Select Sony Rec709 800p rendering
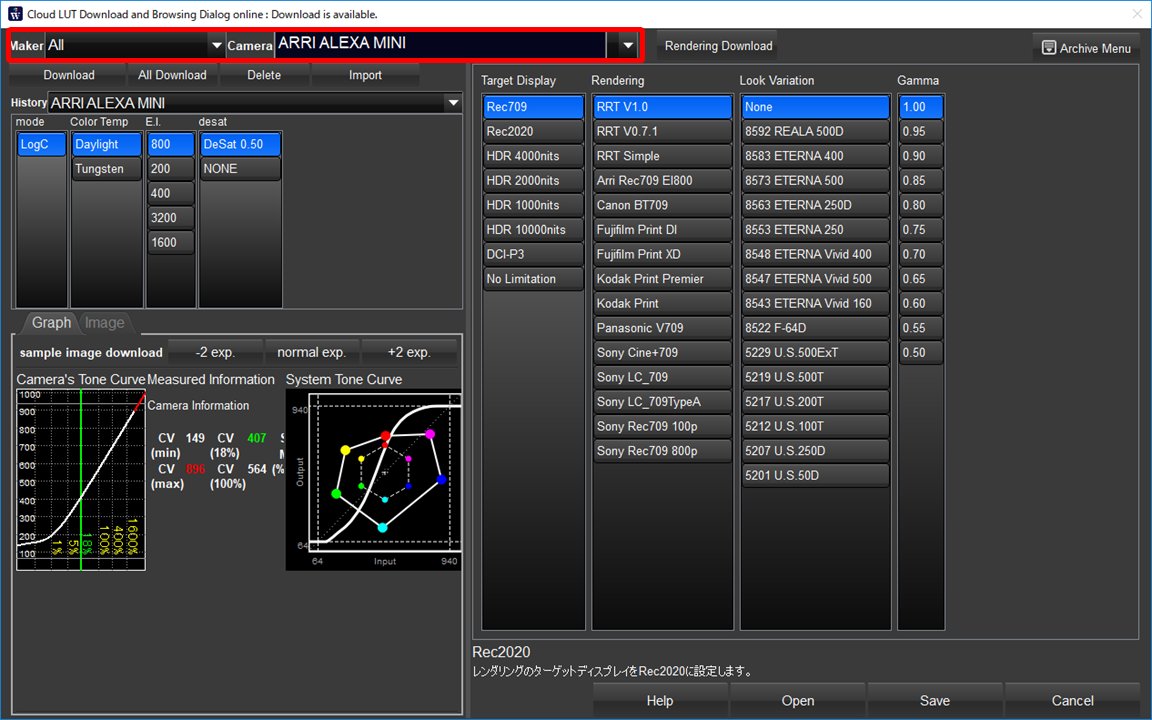The width and height of the screenshot is (1152, 720). tap(663, 451)
